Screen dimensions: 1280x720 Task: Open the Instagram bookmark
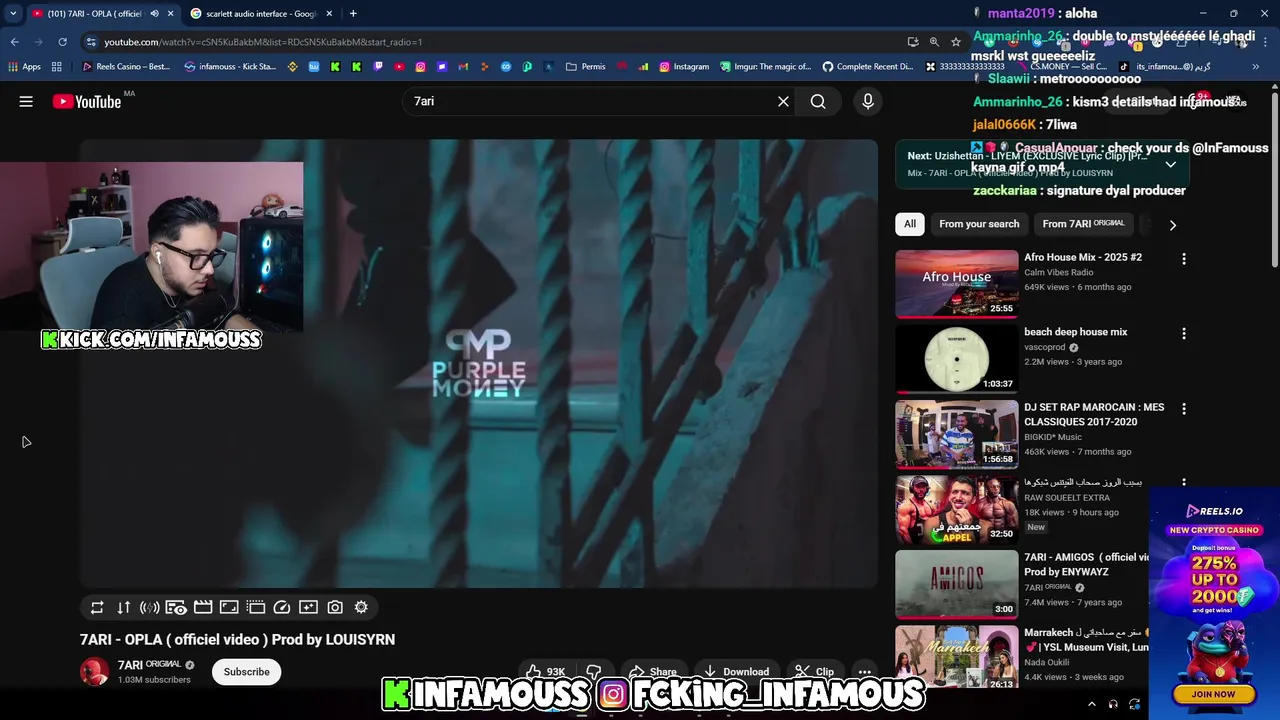[683, 67]
